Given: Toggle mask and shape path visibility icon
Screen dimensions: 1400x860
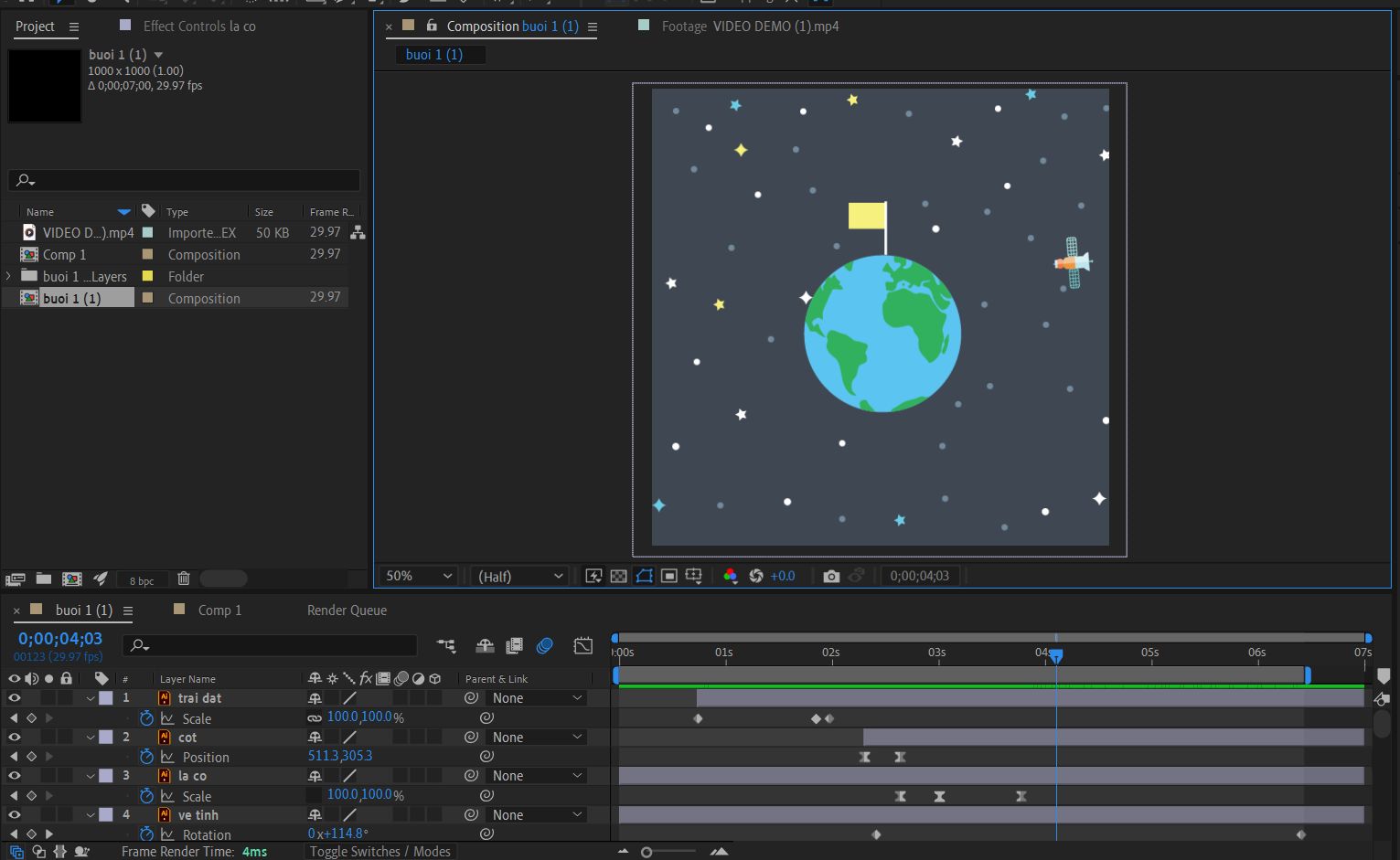Looking at the screenshot, I should (x=644, y=576).
